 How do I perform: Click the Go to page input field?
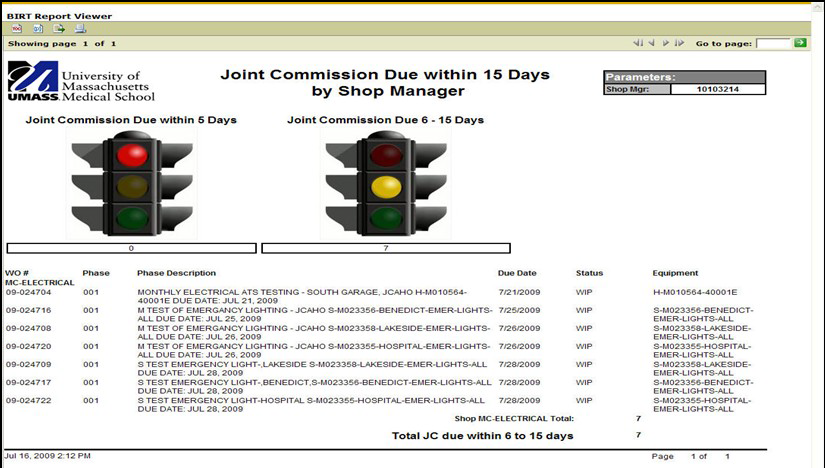773,44
